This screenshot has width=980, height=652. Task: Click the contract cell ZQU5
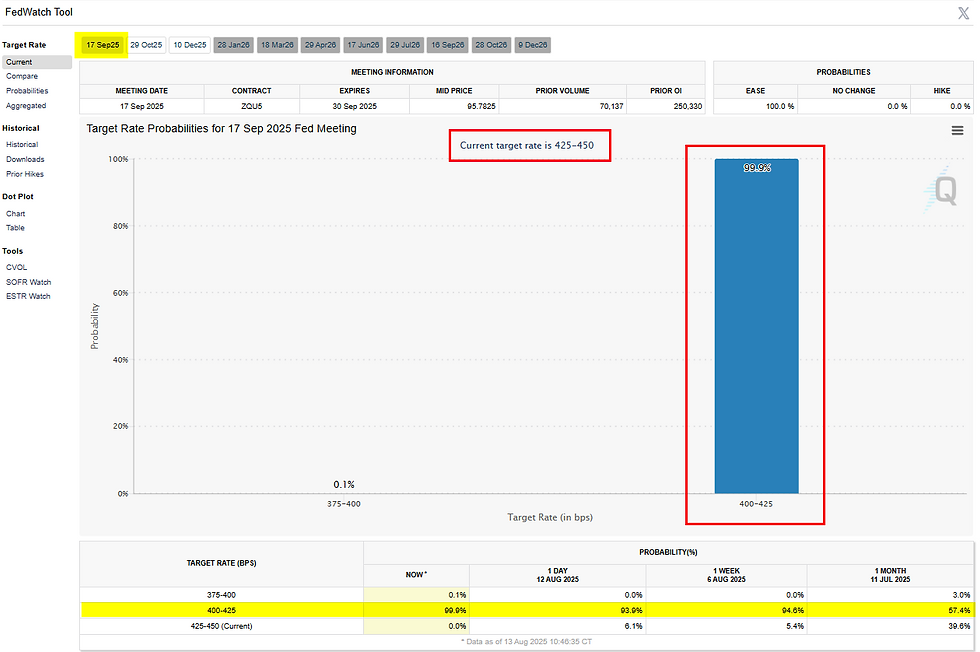coord(252,106)
